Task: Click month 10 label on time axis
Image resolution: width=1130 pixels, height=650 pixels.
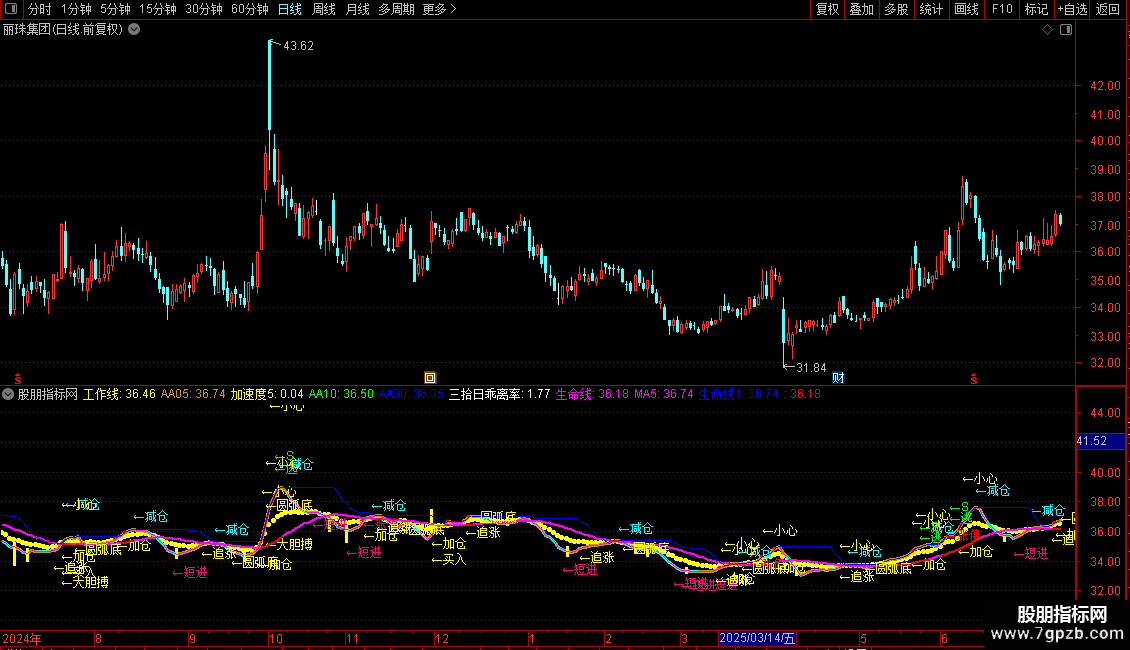Action: [276, 638]
